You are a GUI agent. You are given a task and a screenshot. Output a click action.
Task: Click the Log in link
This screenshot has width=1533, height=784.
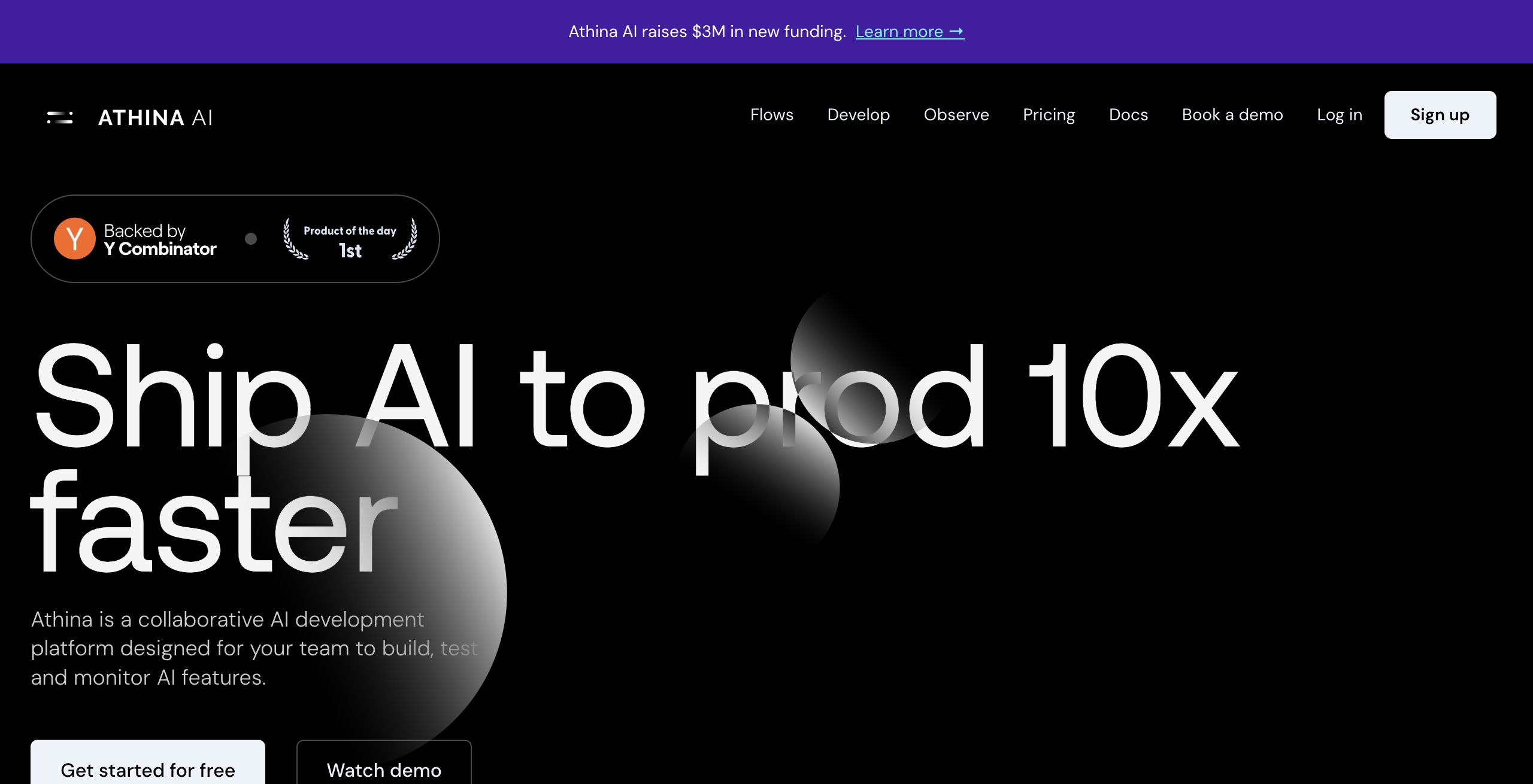click(1340, 115)
